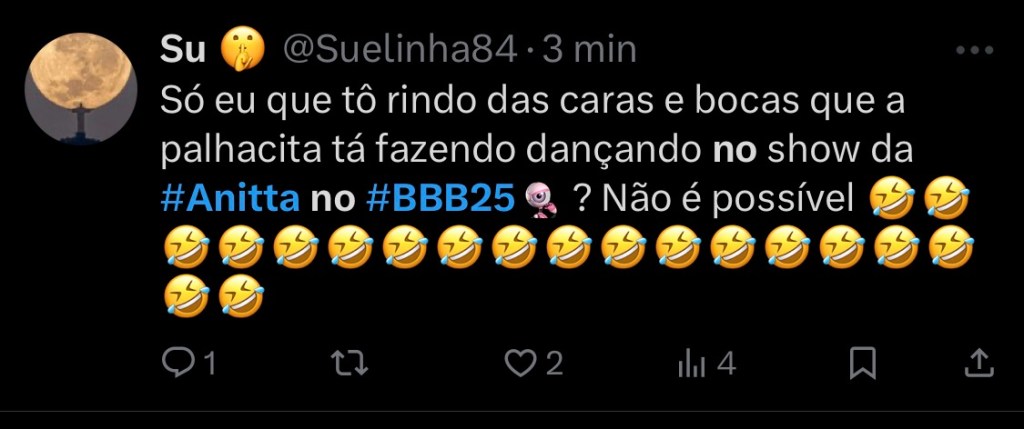Follow the #Anitta hashtag
The height and width of the screenshot is (429, 1024).
230,200
